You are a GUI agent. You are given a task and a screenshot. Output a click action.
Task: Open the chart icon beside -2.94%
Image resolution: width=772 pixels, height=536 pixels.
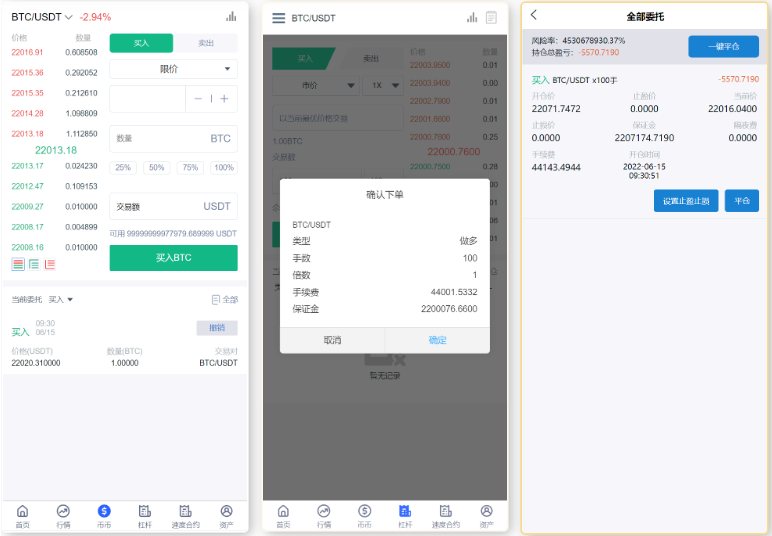click(231, 16)
